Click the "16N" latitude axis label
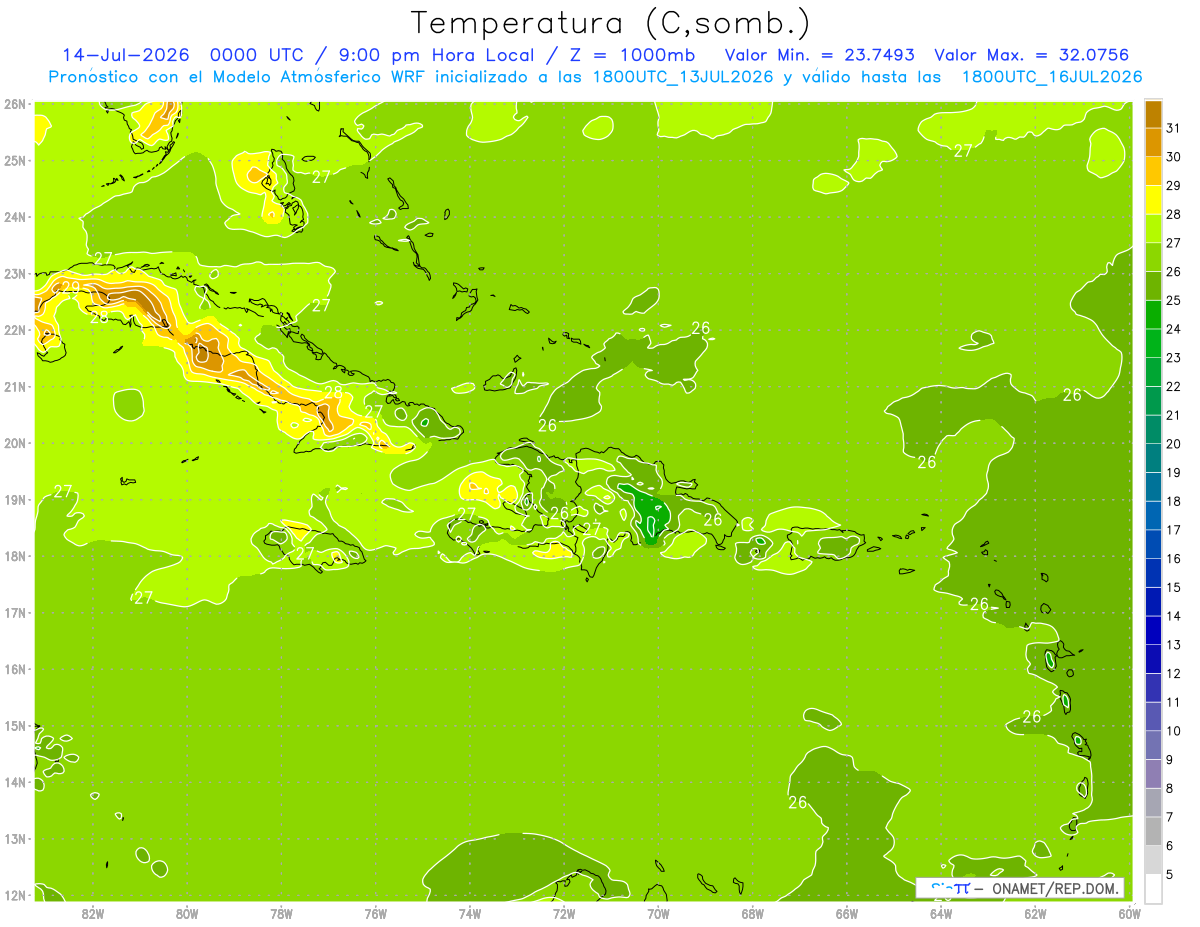The image size is (1200, 927). tap(15, 669)
